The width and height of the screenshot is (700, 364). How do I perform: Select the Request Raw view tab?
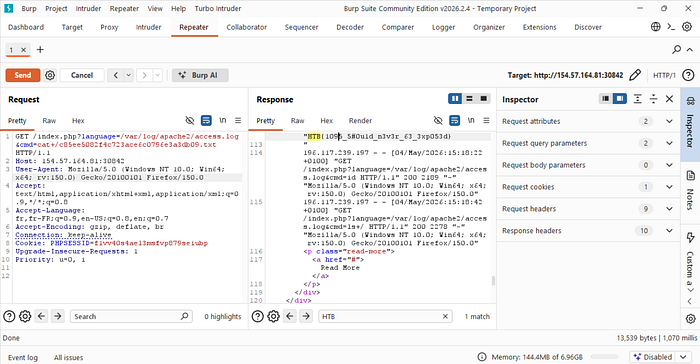point(49,121)
